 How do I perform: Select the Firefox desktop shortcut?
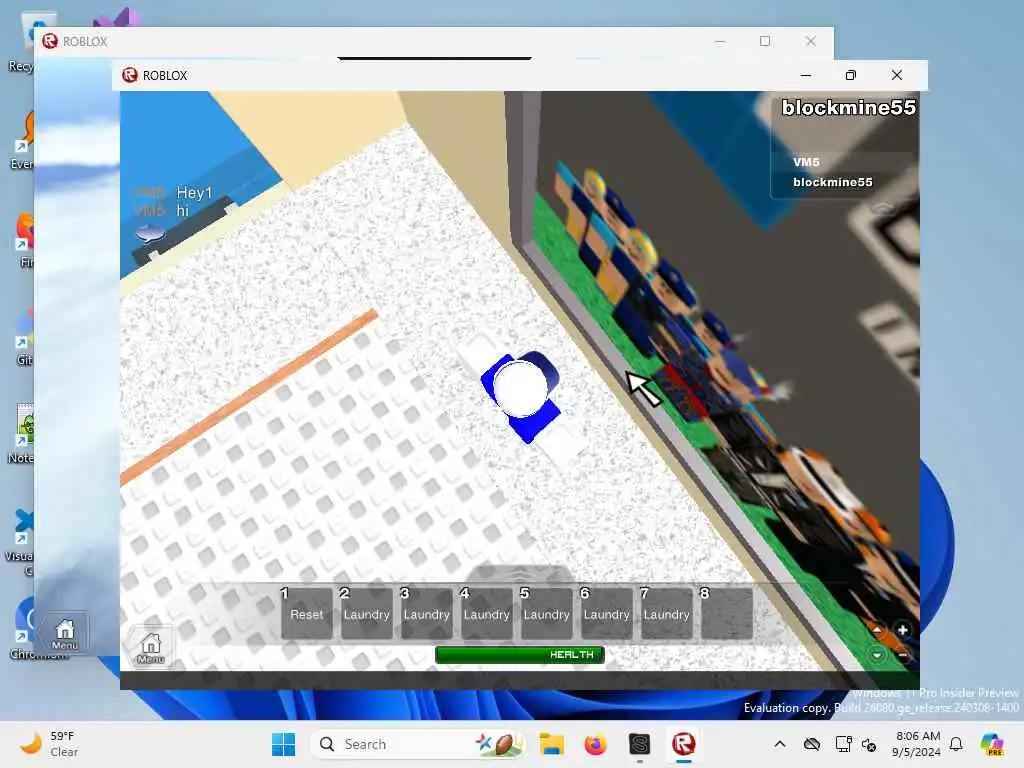click(24, 240)
